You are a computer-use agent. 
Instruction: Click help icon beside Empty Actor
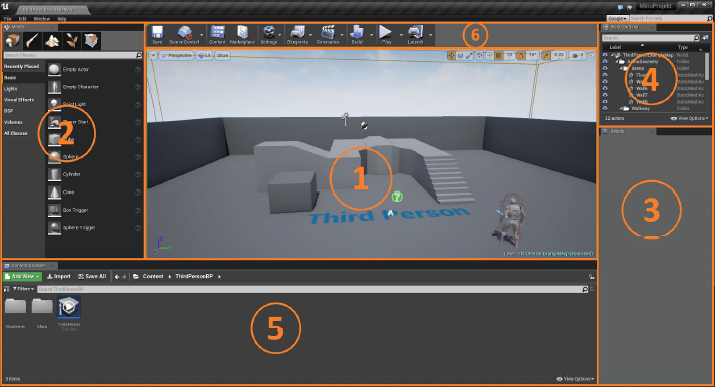tap(138, 69)
